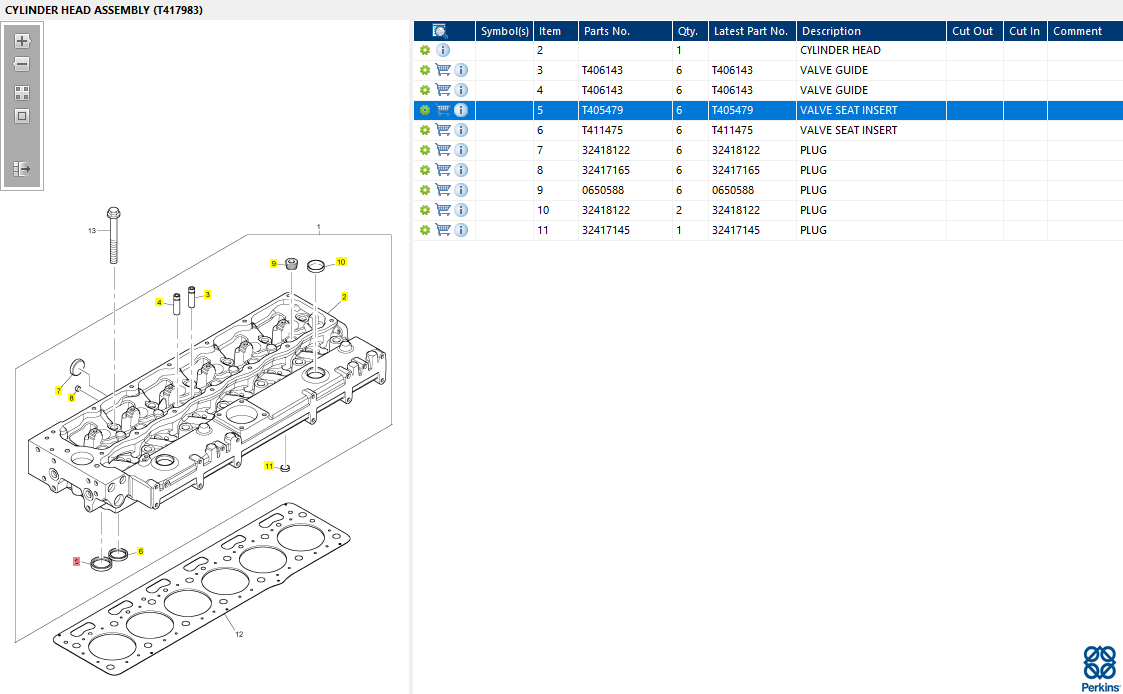1123x694 pixels.
Task: Zoom out of the diagram with minus tool
Action: coord(21,64)
